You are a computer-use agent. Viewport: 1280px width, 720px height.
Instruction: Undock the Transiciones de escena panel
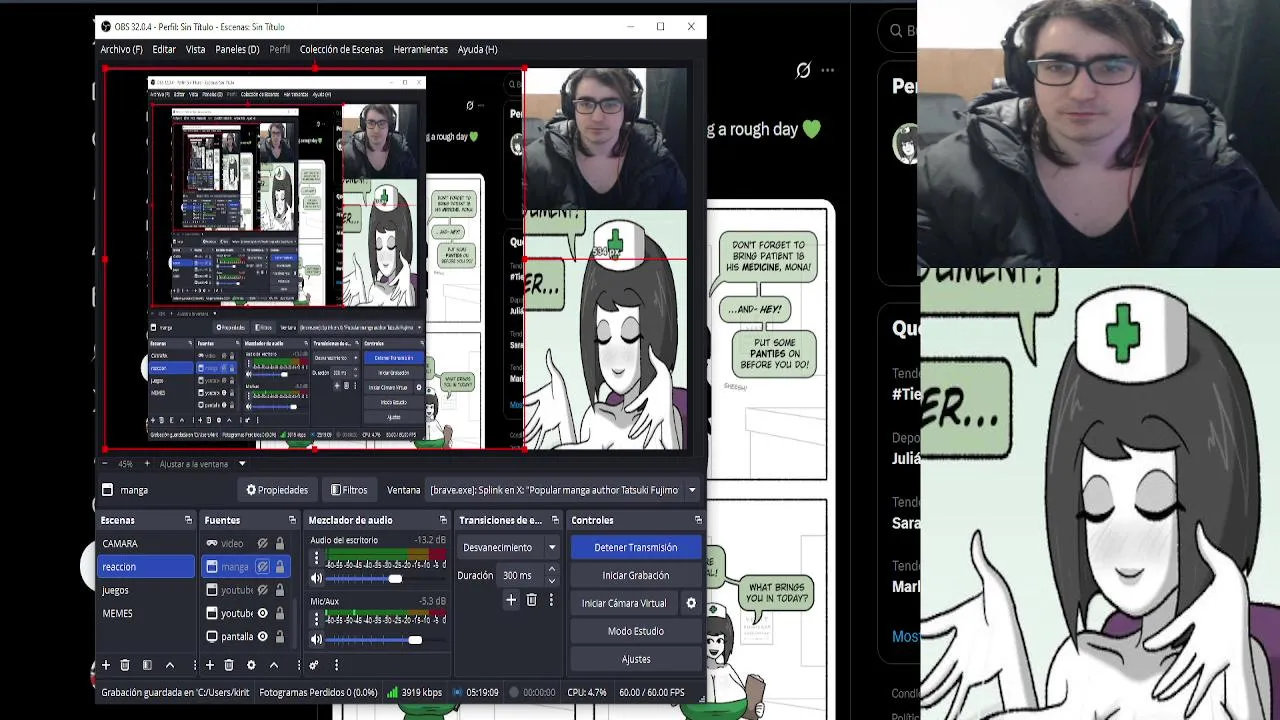(554, 520)
